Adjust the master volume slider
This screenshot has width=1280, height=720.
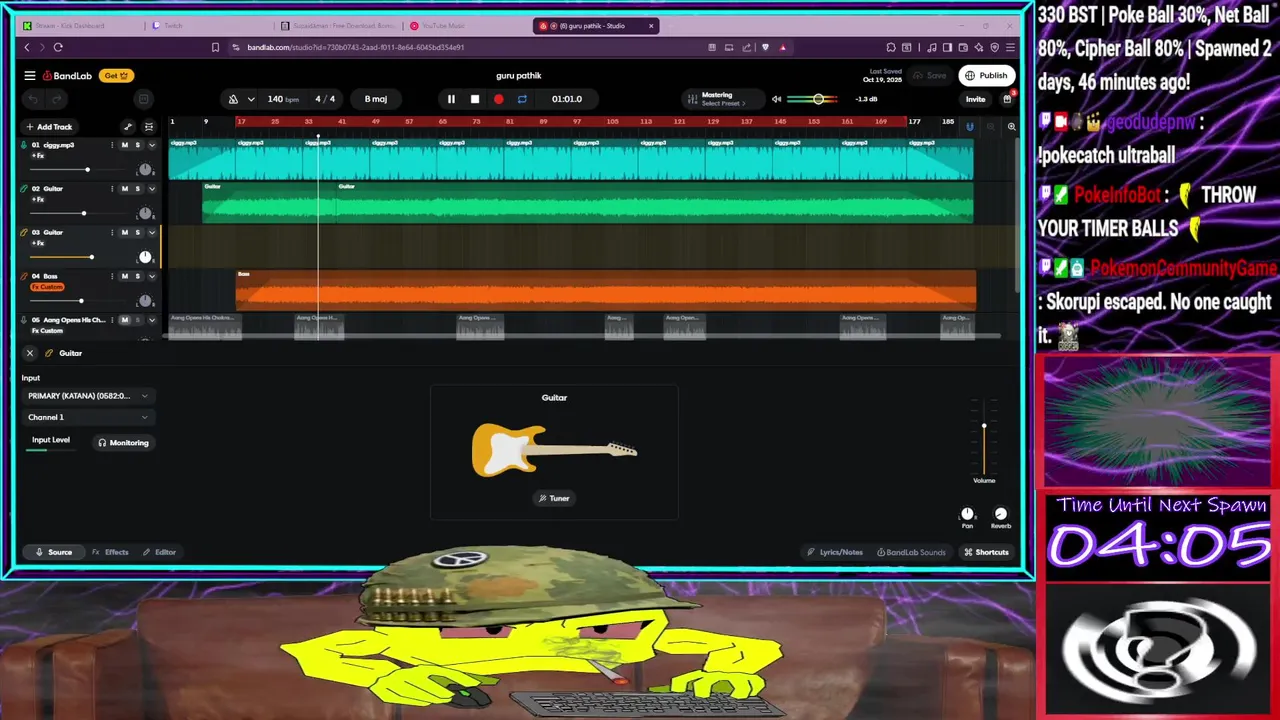[818, 99]
